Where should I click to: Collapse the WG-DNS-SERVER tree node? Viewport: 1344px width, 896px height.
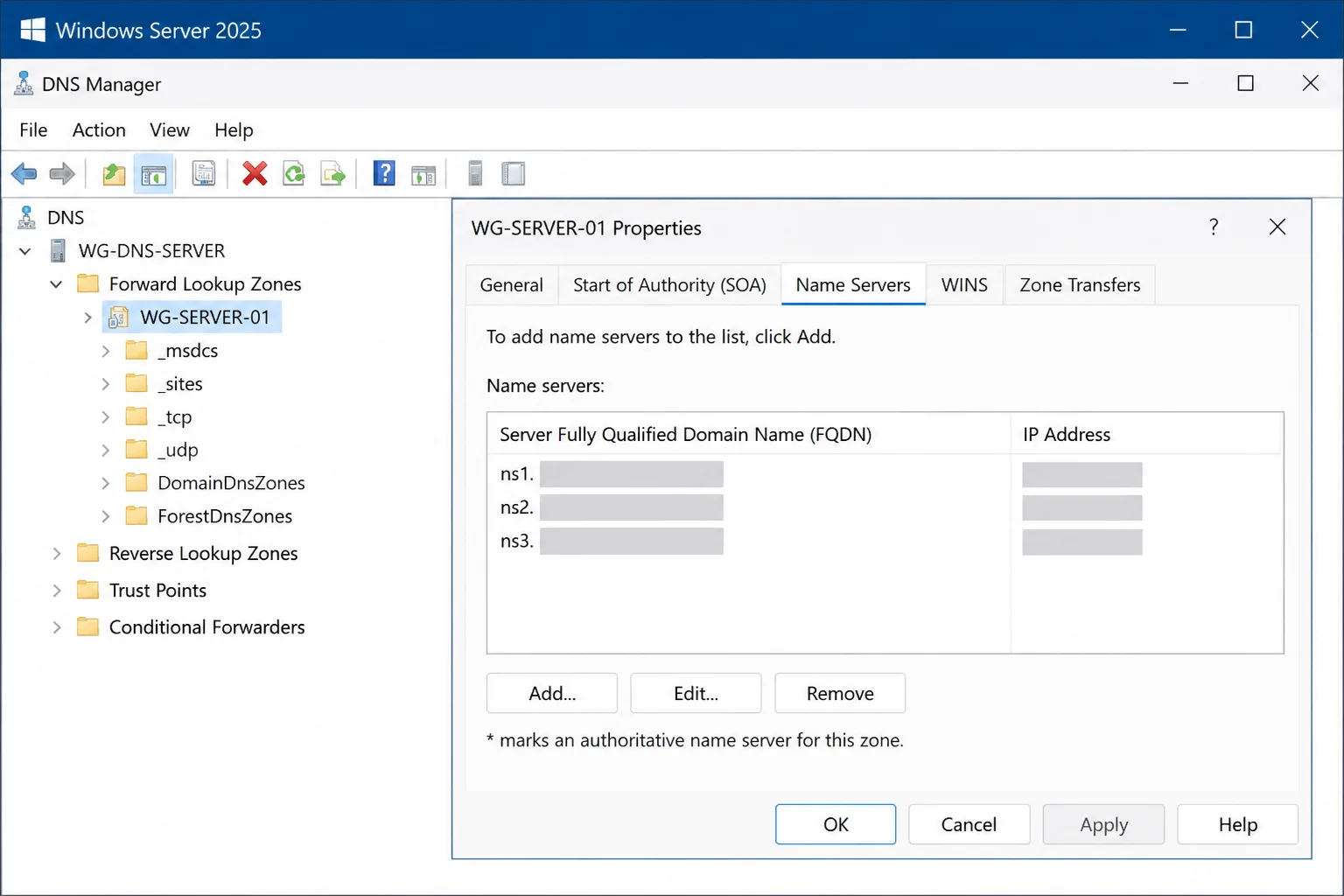coord(25,251)
